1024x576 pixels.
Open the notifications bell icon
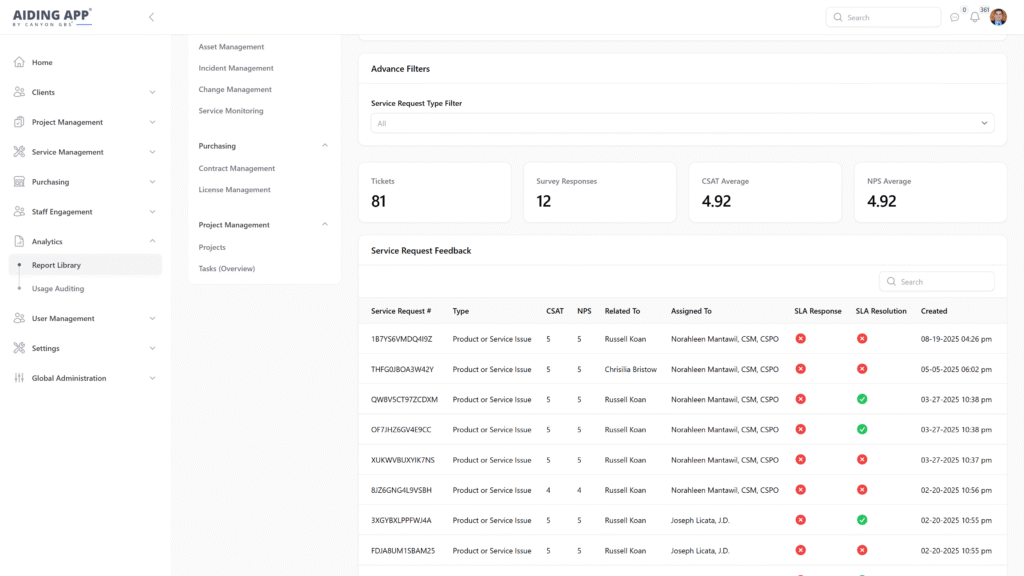coord(975,17)
